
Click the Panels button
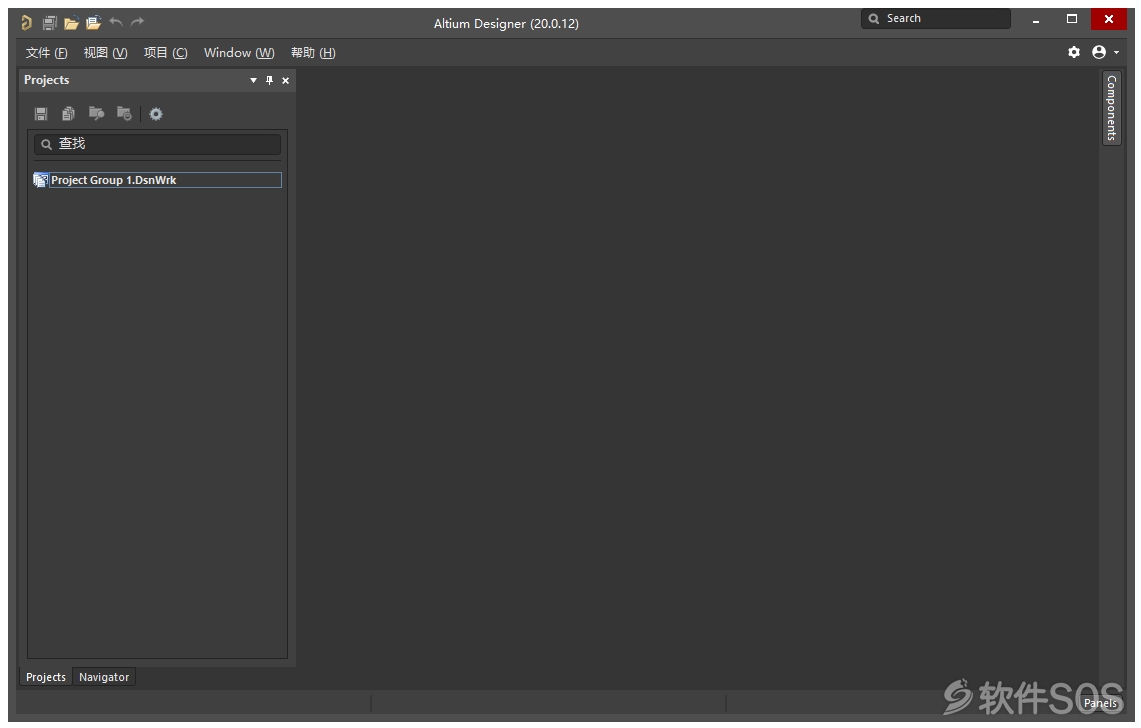1100,703
